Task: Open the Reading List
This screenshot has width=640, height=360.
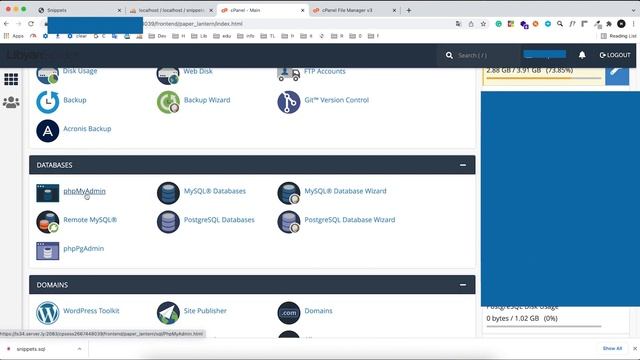Action: (x=618, y=36)
